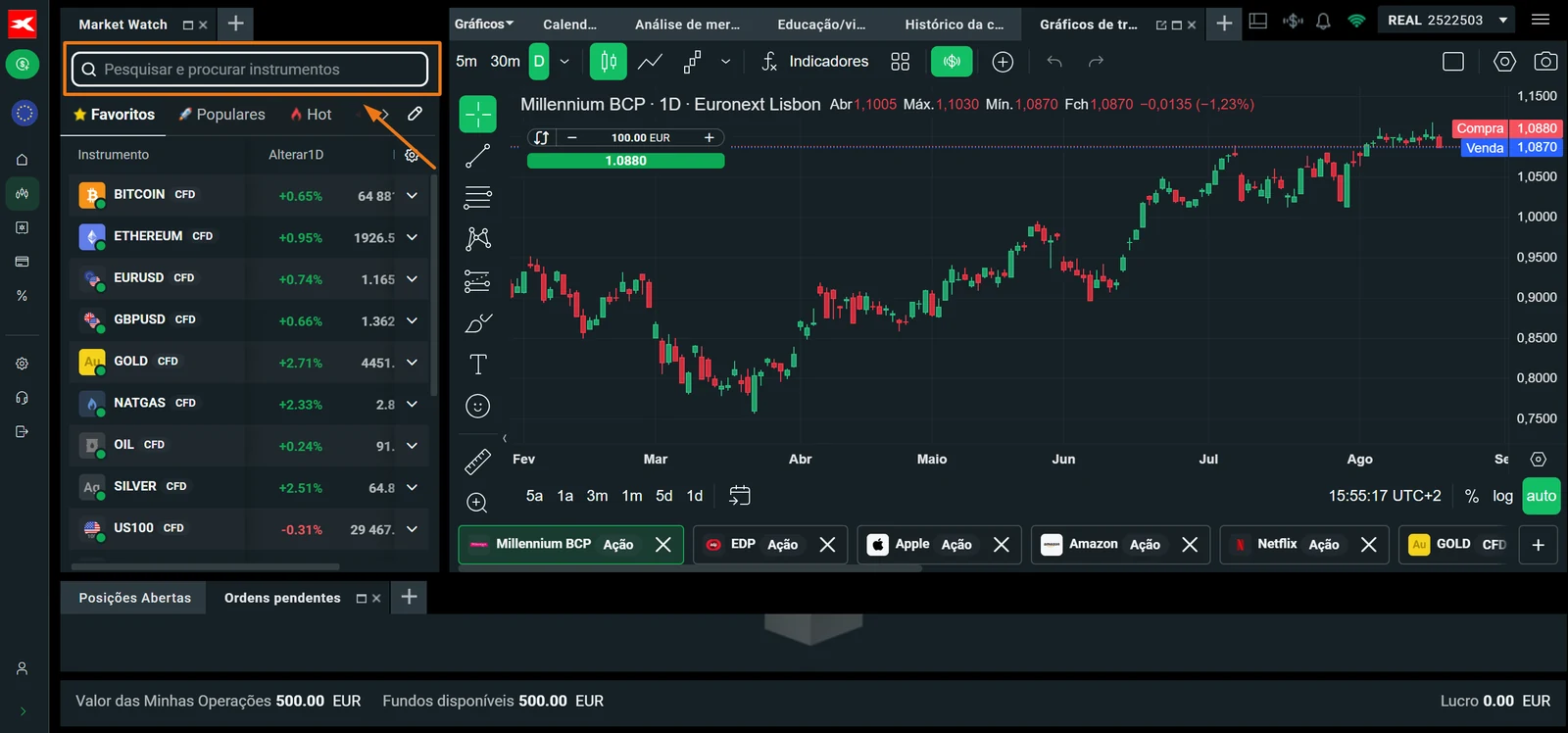Toggle the green one-click trading button
The image size is (1568, 733).
pyautogui.click(x=952, y=62)
